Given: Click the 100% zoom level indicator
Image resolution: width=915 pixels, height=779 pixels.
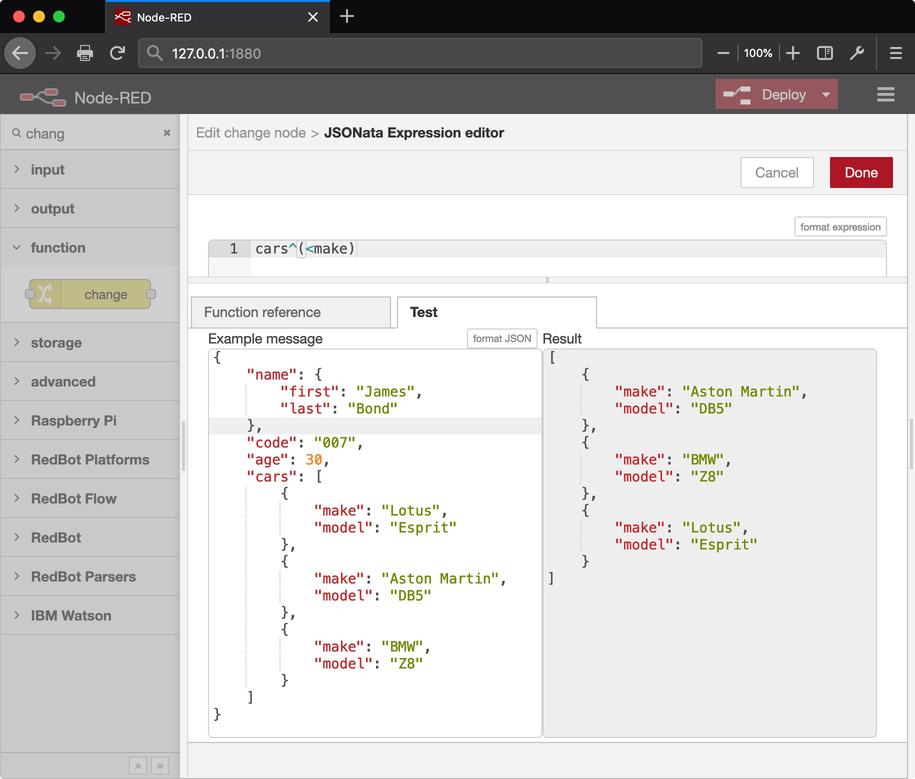Looking at the screenshot, I should point(757,53).
